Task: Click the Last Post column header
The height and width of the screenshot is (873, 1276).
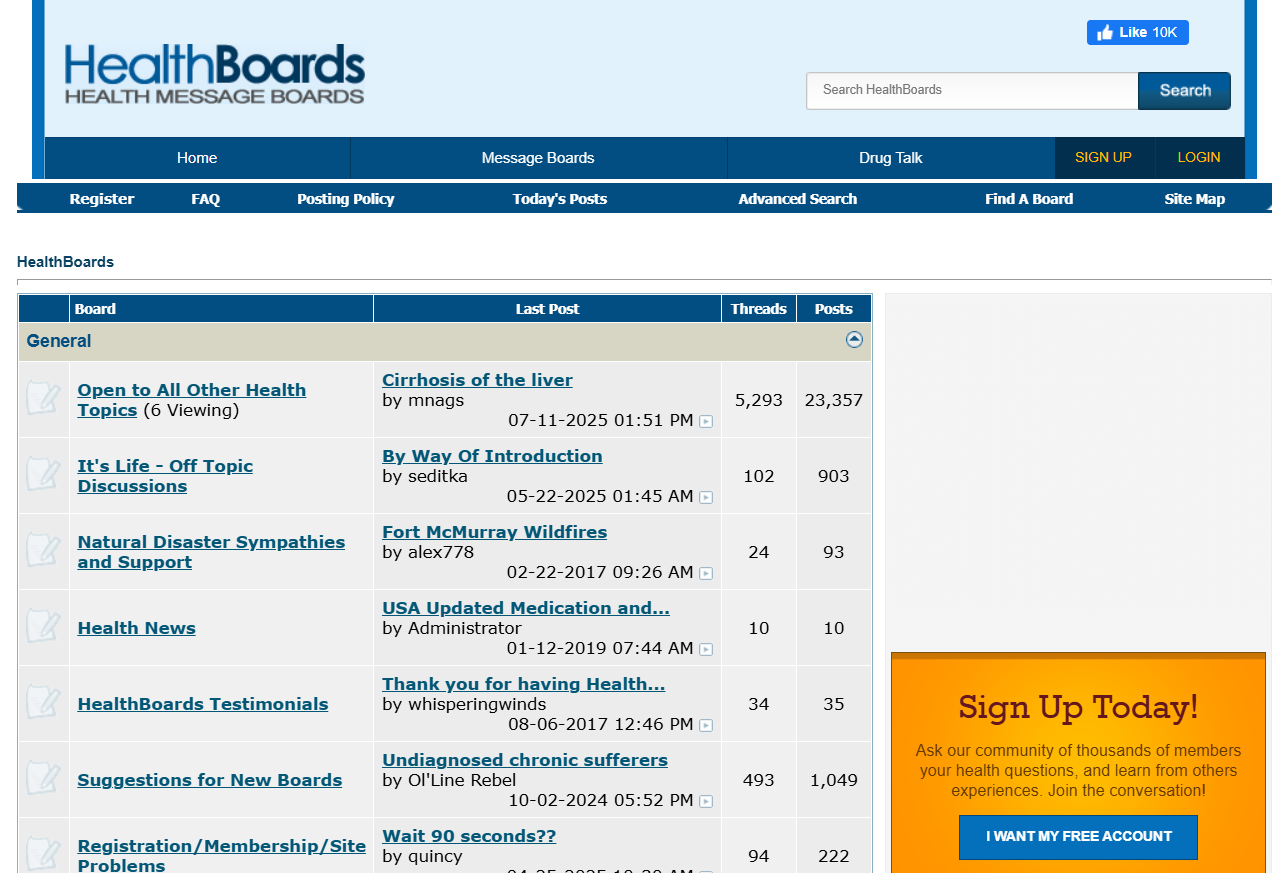Action: tap(547, 309)
